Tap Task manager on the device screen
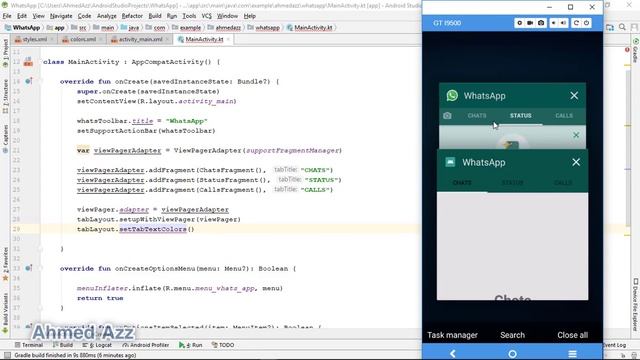 (x=452, y=335)
